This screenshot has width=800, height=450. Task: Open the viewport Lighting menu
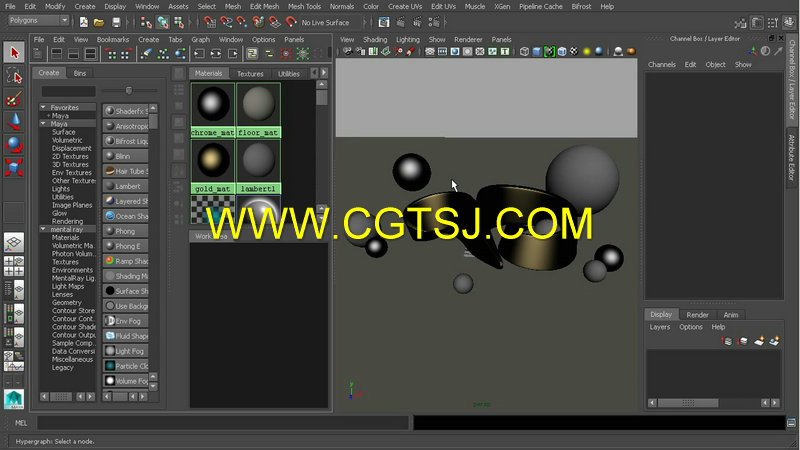click(x=408, y=39)
